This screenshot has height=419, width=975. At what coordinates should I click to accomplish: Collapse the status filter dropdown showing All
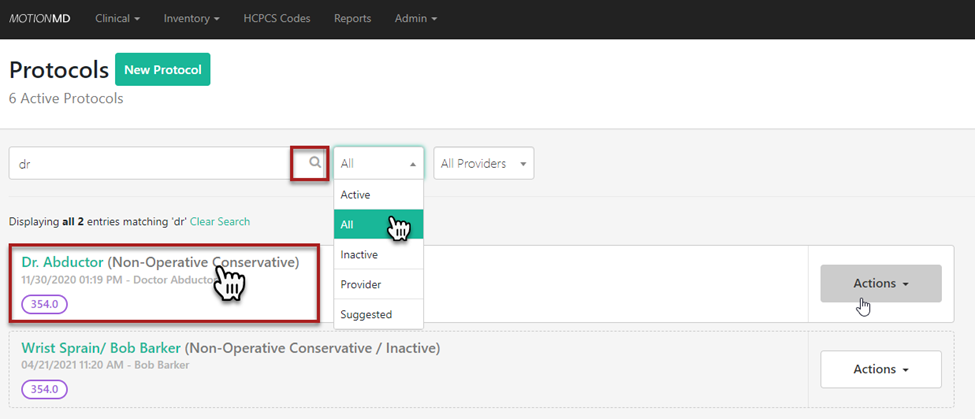(378, 163)
